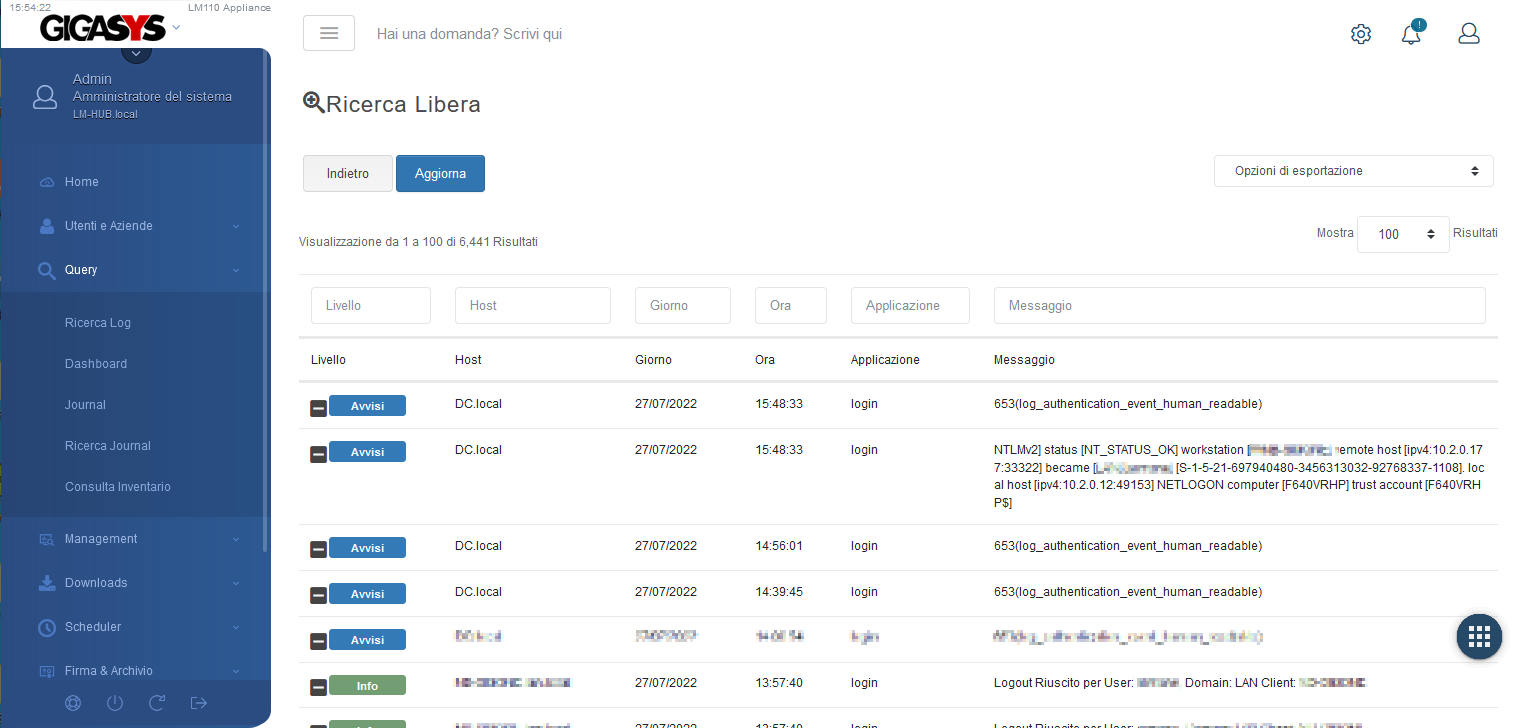Screen dimensions: 1526x728
Task: Click the NTLMv2 status message text
Action: point(1239,477)
